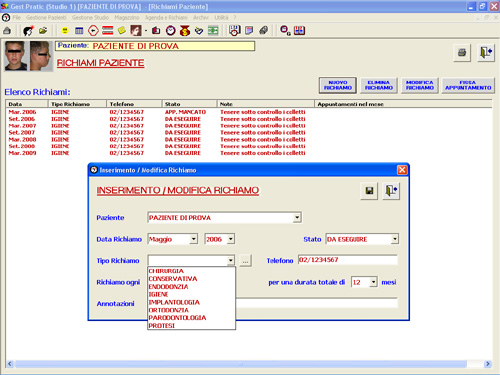500x375 pixels.
Task: Pick PARODONTOLOGIA from the dropdown list
Action: point(191,318)
